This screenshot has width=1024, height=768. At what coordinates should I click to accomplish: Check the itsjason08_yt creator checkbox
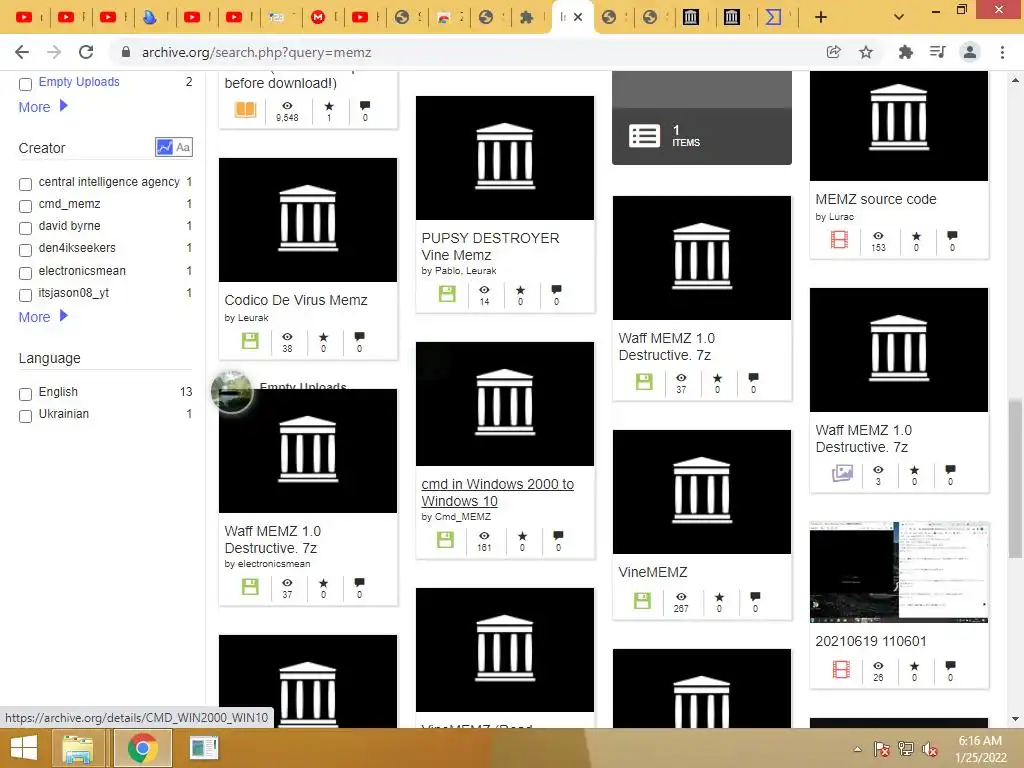[x=25, y=295]
